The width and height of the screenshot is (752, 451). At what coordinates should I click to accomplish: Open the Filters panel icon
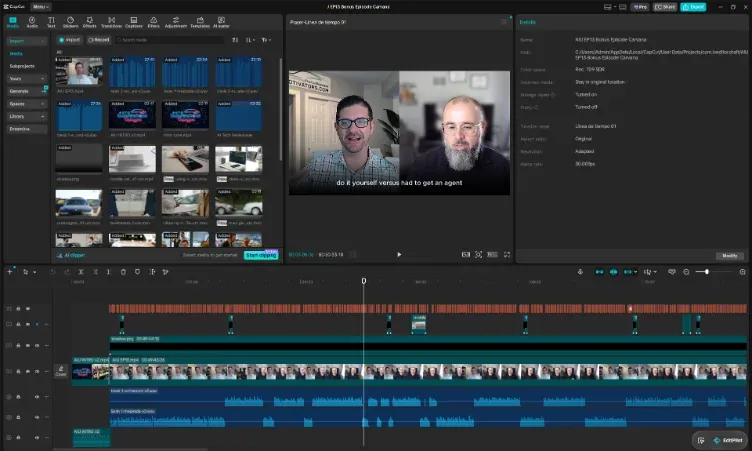[x=153, y=22]
